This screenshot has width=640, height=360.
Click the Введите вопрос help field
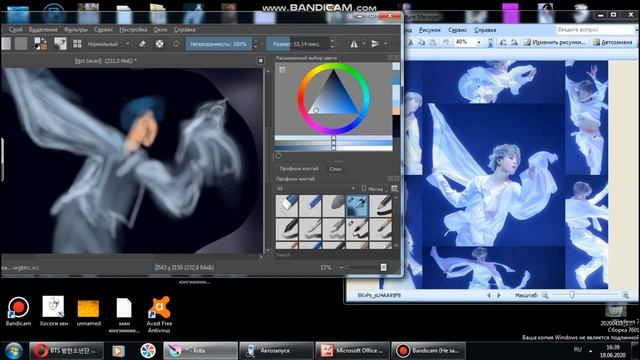pos(595,30)
